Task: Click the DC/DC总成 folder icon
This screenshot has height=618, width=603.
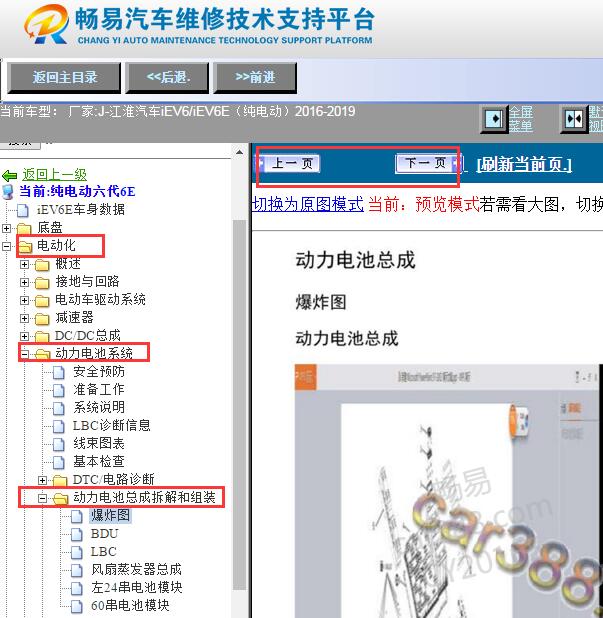Action: pyautogui.click(x=42, y=337)
